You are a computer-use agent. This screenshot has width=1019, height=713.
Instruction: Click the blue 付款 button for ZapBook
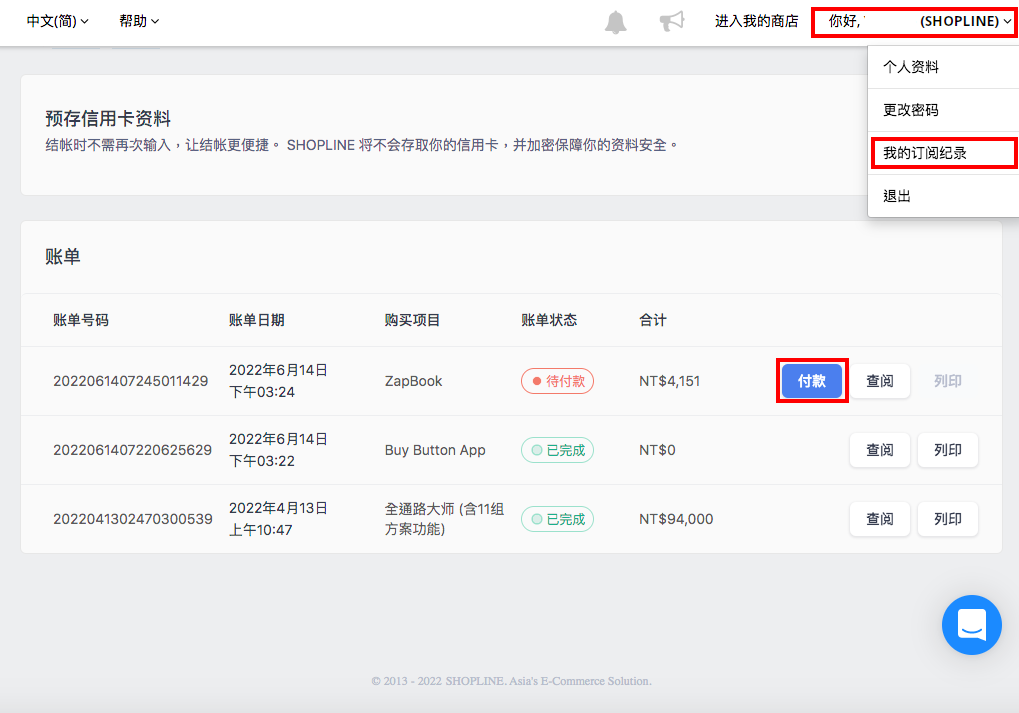[x=812, y=381]
